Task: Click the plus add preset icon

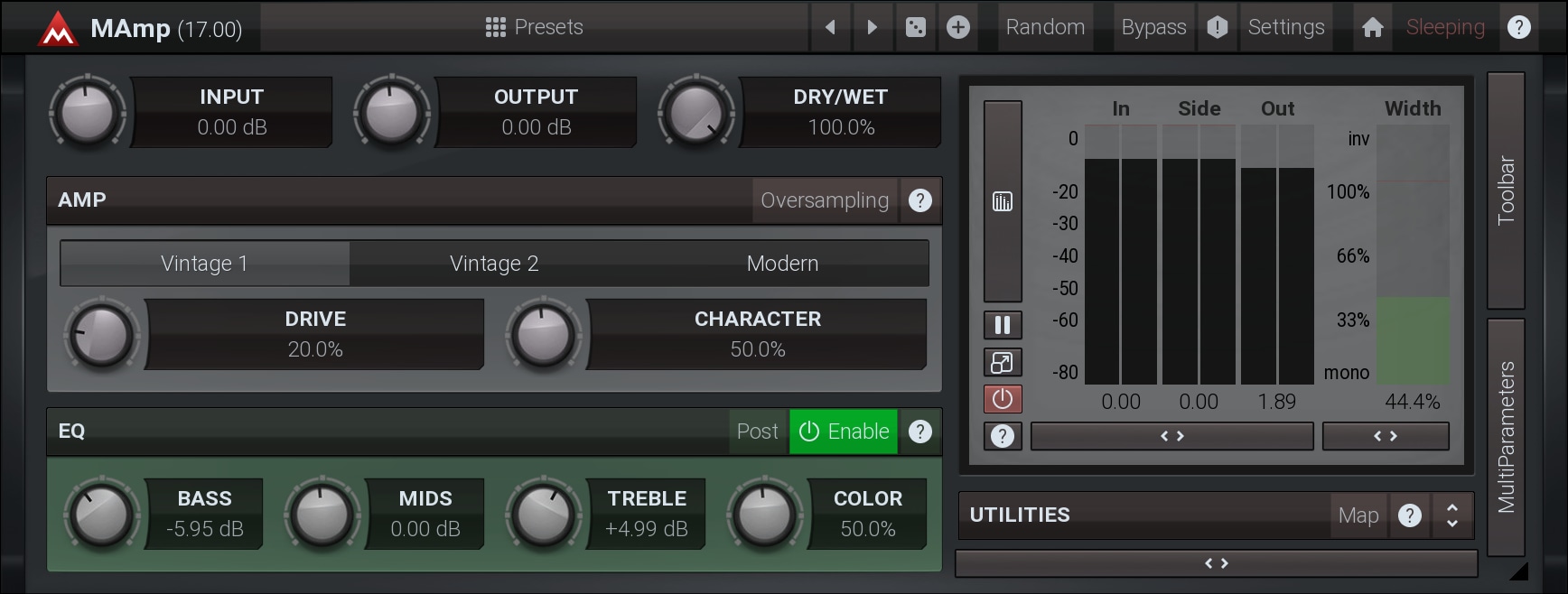Action: [x=958, y=27]
